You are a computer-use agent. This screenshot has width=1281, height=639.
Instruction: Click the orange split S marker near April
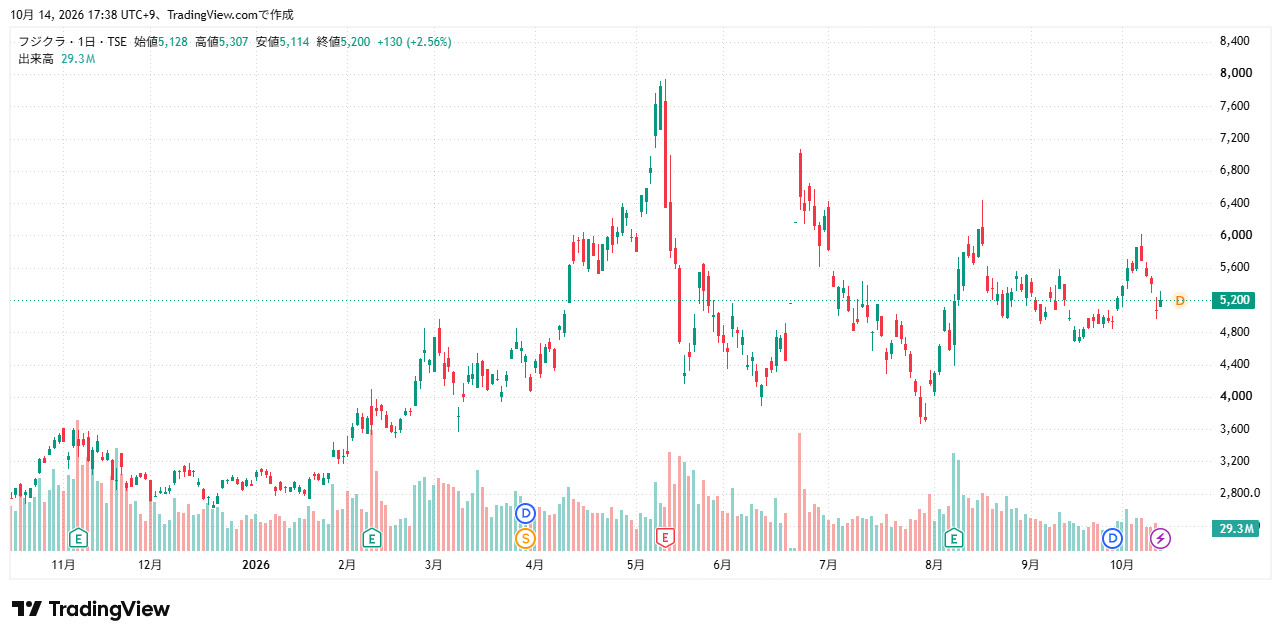526,539
